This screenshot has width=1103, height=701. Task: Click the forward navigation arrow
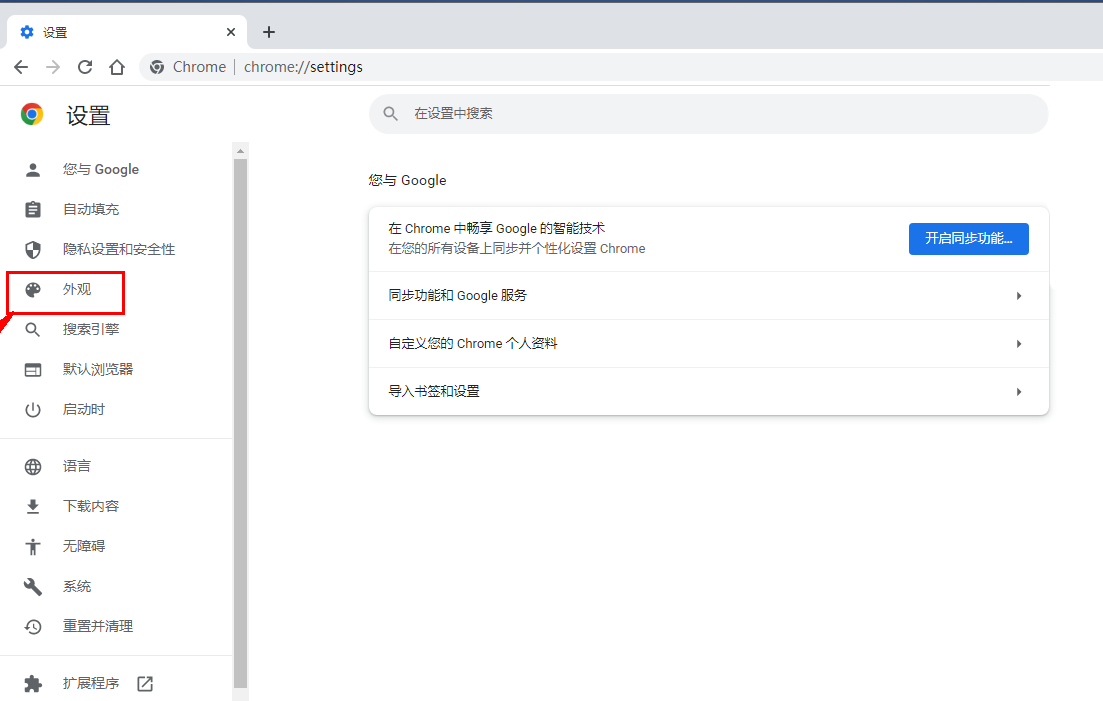pyautogui.click(x=53, y=67)
